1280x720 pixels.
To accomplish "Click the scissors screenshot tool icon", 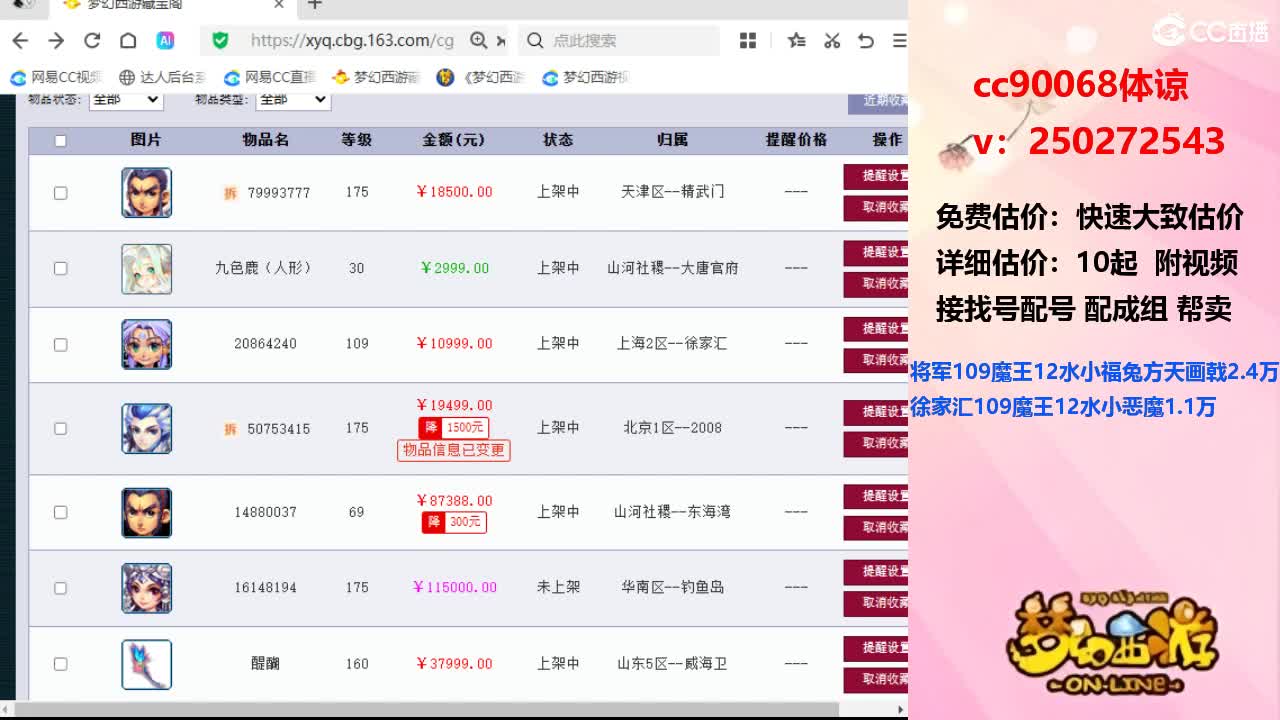I will pos(832,40).
